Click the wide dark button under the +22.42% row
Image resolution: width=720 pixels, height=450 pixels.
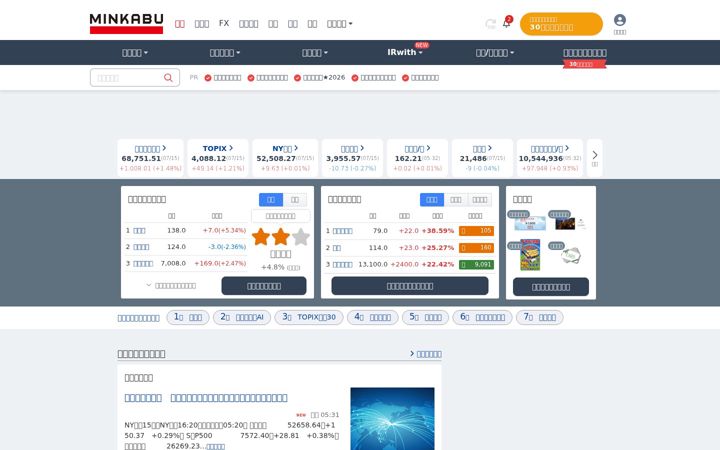tap(410, 286)
